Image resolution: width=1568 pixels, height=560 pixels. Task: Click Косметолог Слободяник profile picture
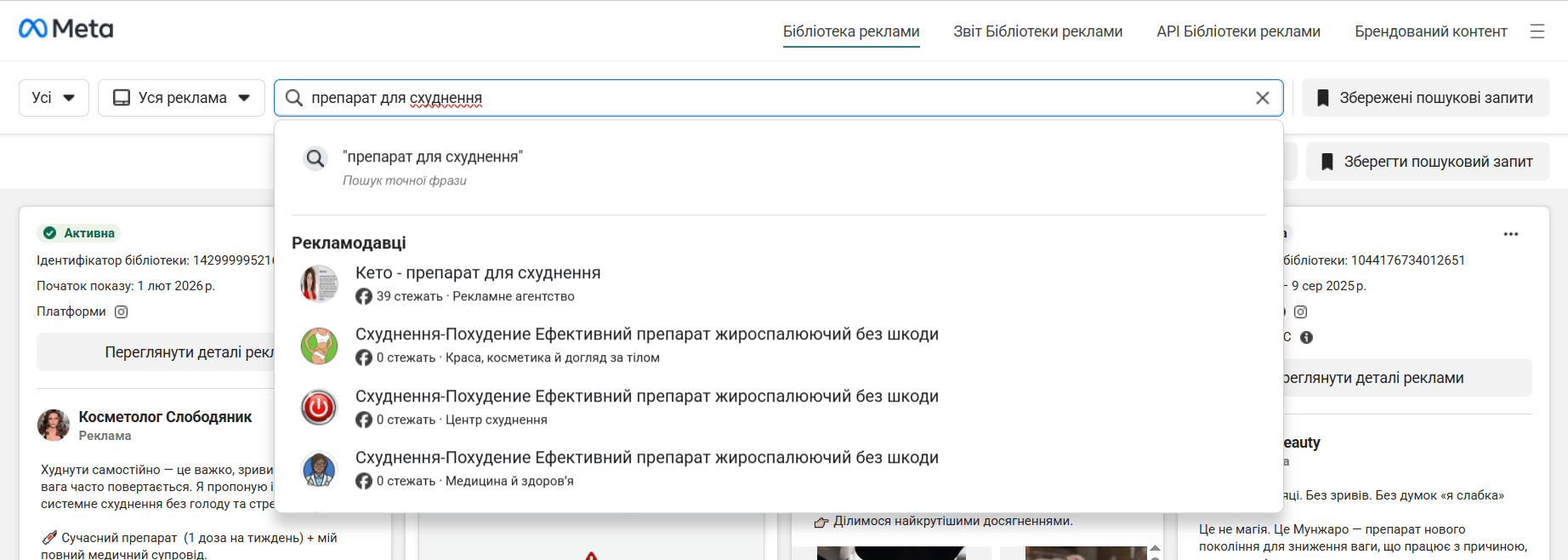point(54,425)
